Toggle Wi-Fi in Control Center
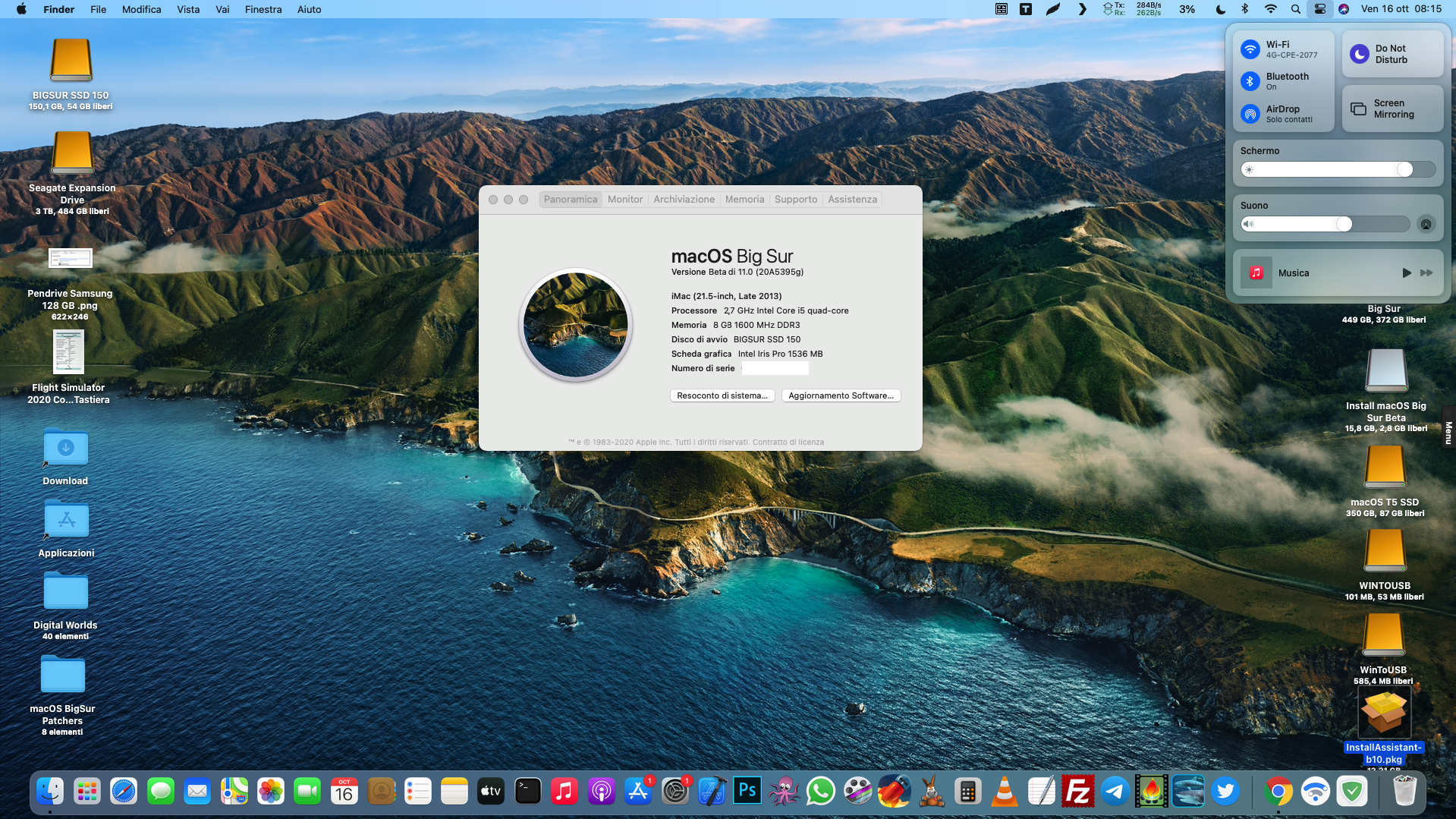The height and width of the screenshot is (819, 1456). pyautogui.click(x=1250, y=49)
